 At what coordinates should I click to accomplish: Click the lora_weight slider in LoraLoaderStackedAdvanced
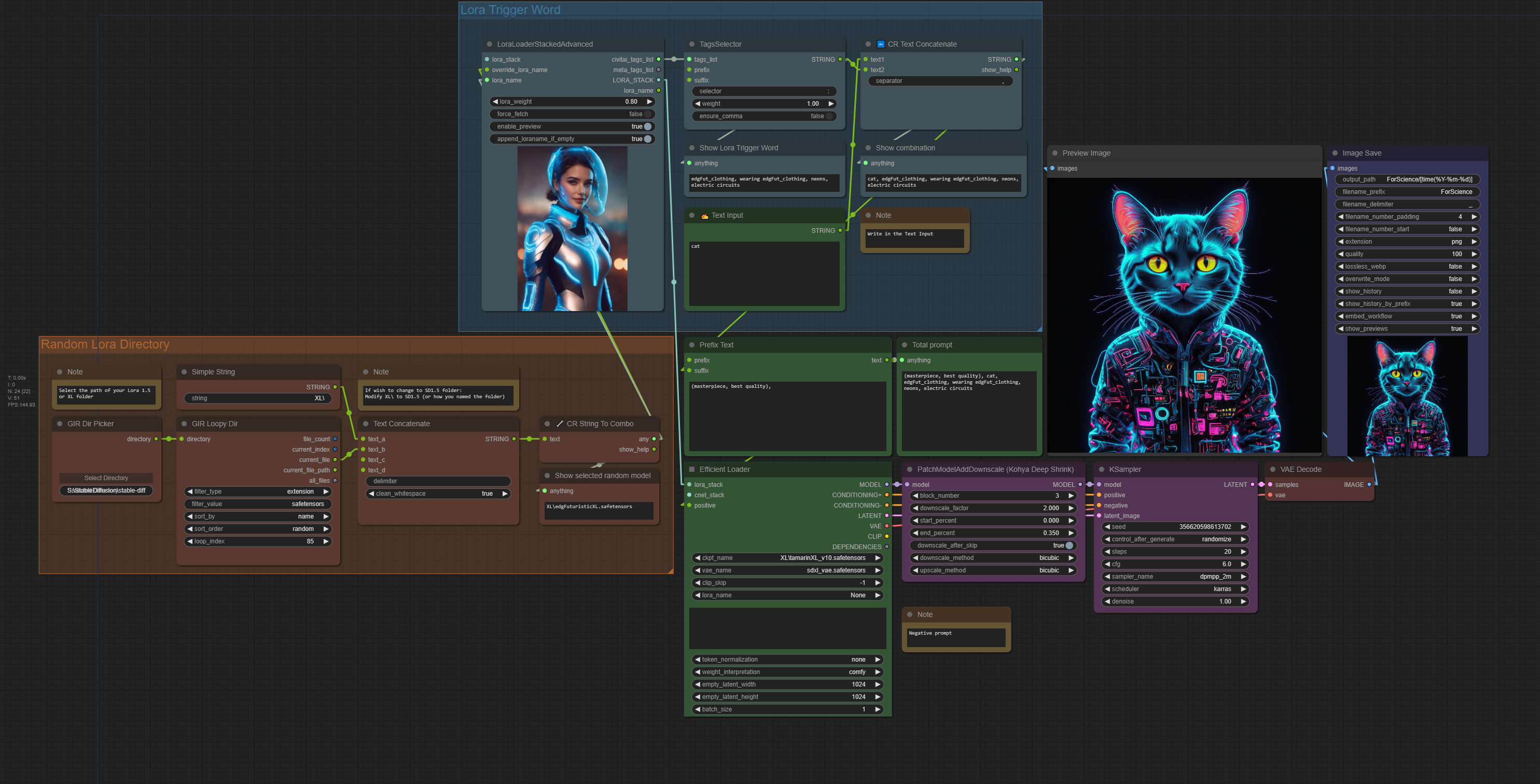[572, 102]
